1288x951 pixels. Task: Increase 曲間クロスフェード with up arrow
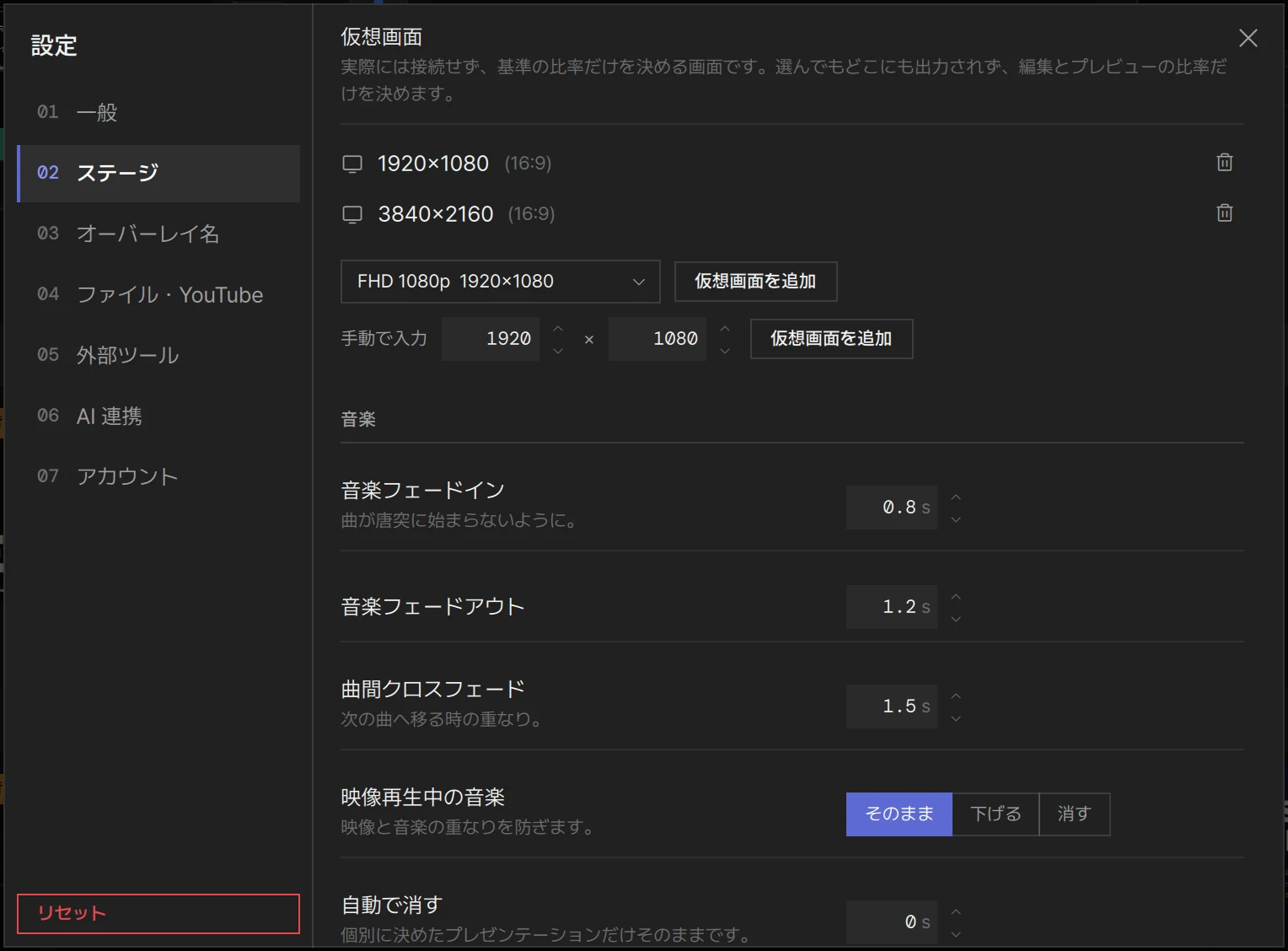tap(956, 696)
